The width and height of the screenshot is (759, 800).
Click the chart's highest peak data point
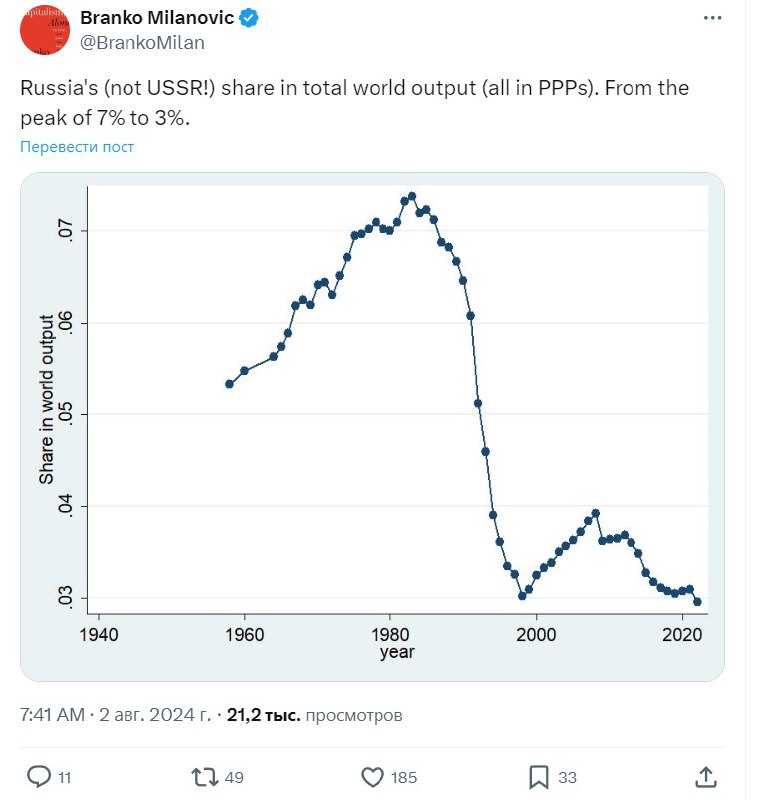412,196
